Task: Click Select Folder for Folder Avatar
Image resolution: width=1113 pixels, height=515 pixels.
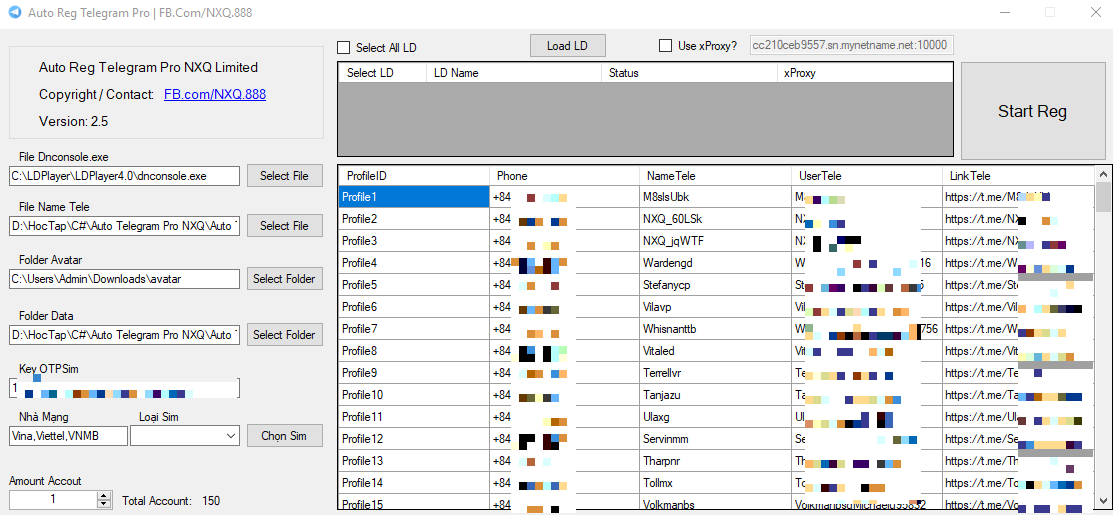Action: 284,279
